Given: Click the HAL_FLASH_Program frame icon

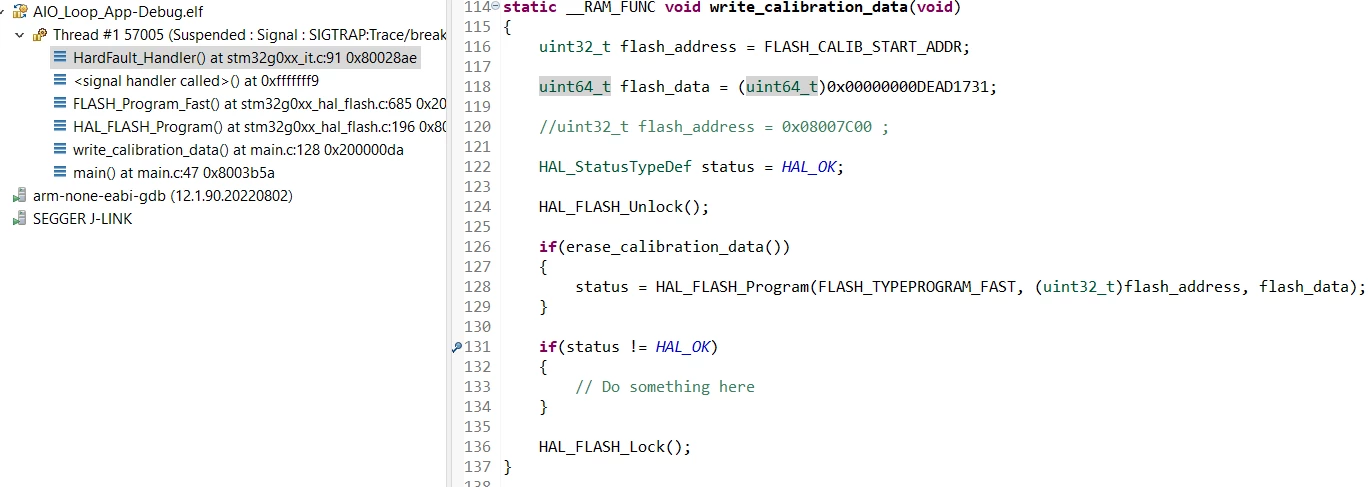Looking at the screenshot, I should 60,127.
